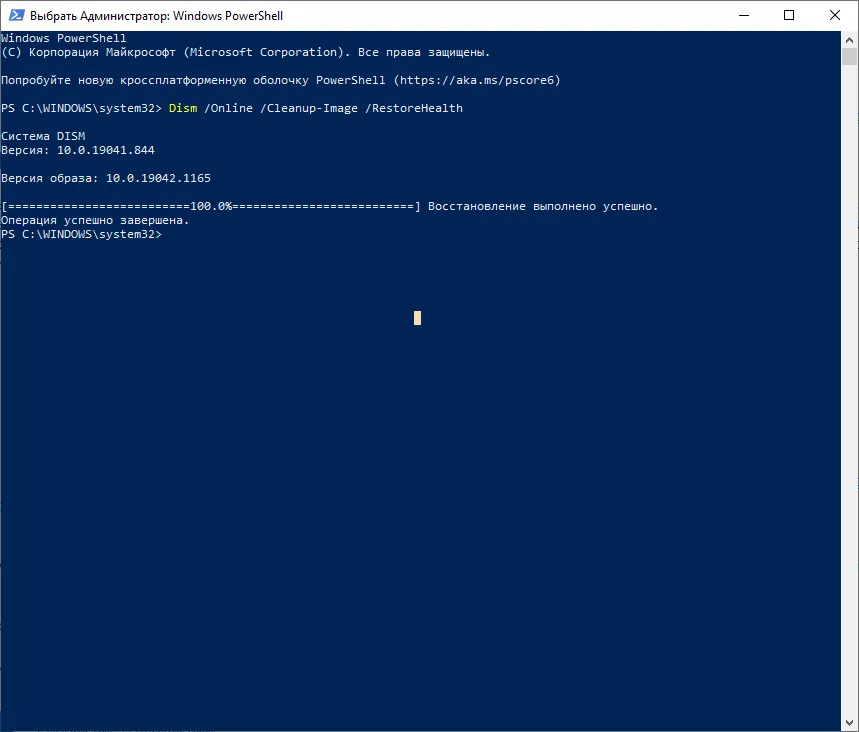Click the https://aka.ms/pscore6 URL text
The height and width of the screenshot is (732, 859).
click(x=477, y=81)
